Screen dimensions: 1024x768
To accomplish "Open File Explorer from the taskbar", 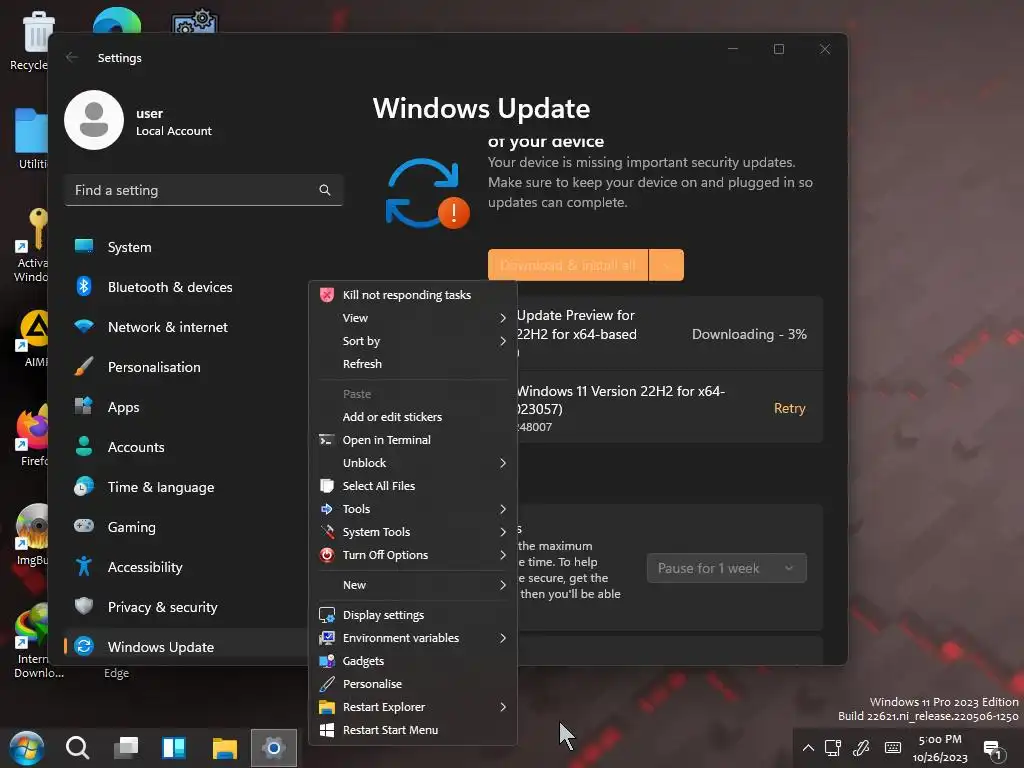I will click(x=225, y=748).
